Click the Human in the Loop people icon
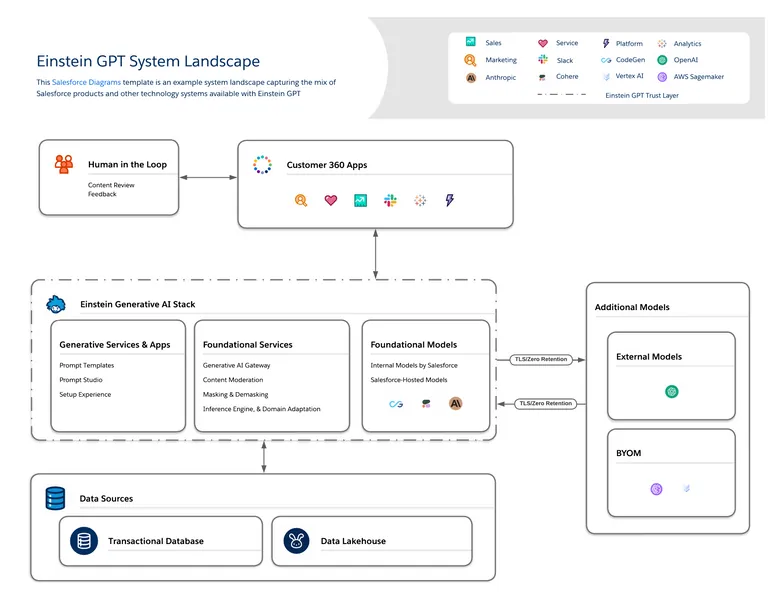Image resolution: width=782 pixels, height=598 pixels. (64, 164)
